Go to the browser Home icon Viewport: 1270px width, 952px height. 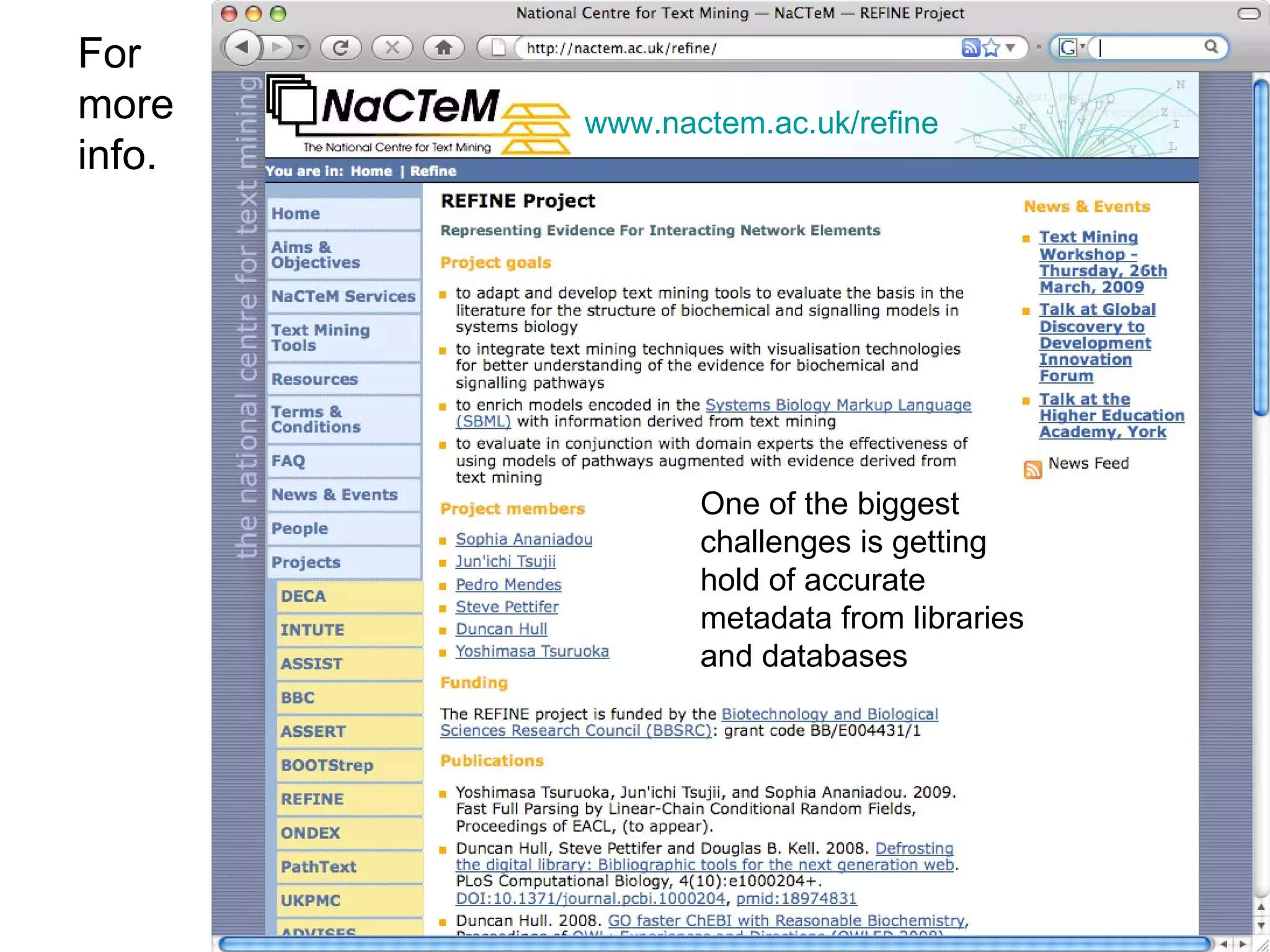click(x=443, y=47)
